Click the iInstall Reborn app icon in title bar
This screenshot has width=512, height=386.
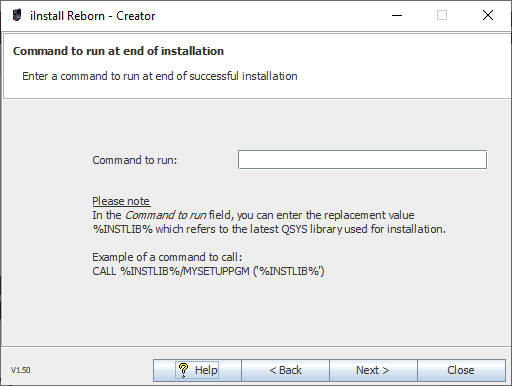click(x=17, y=15)
